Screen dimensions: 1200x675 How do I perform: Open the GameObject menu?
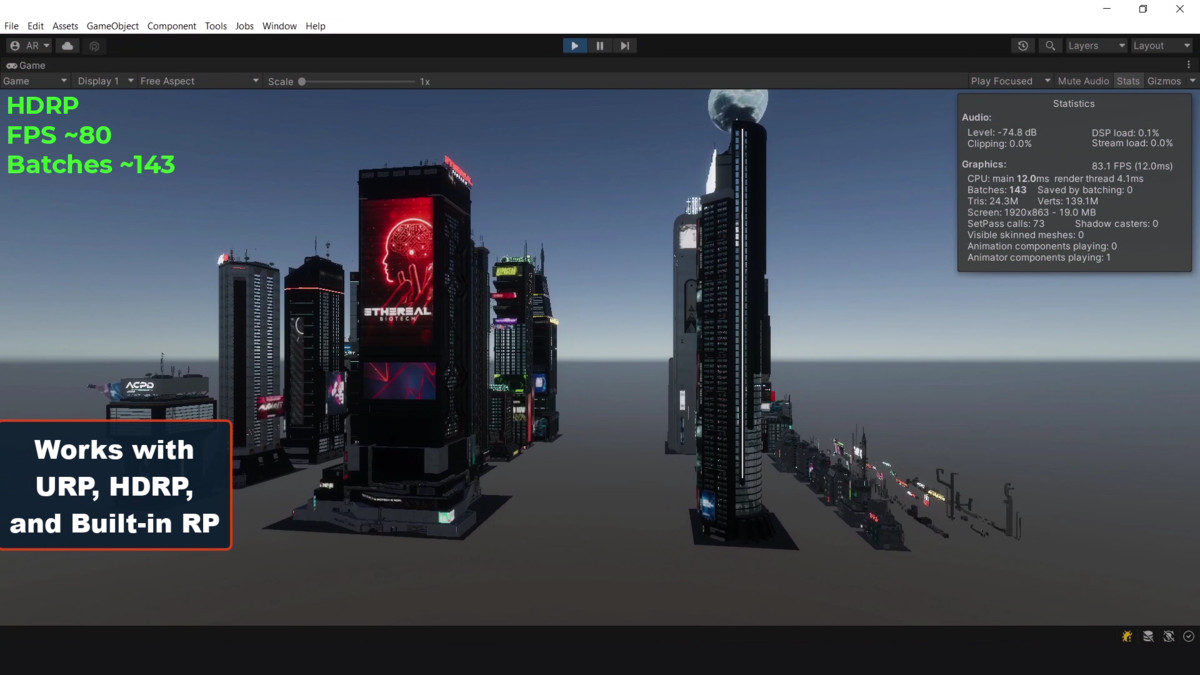112,26
